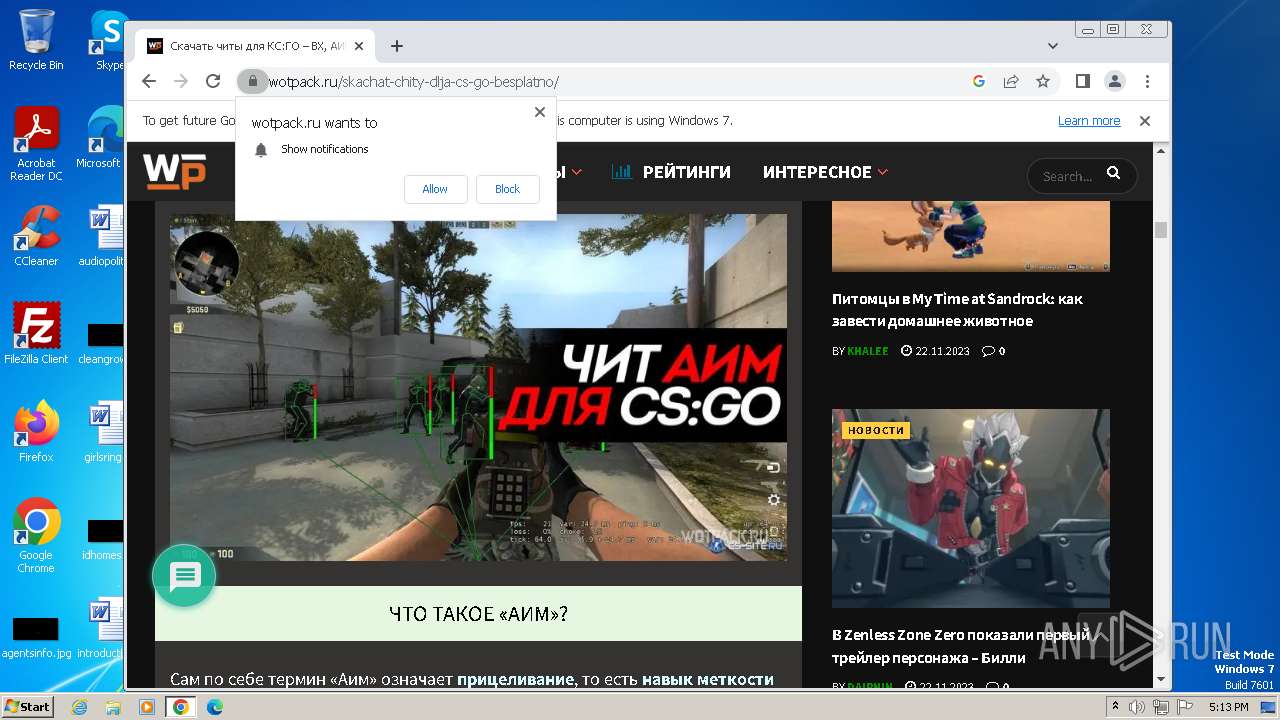Viewport: 1280px width, 720px height.
Task: Click the Learn more link in infobar
Action: point(1089,121)
